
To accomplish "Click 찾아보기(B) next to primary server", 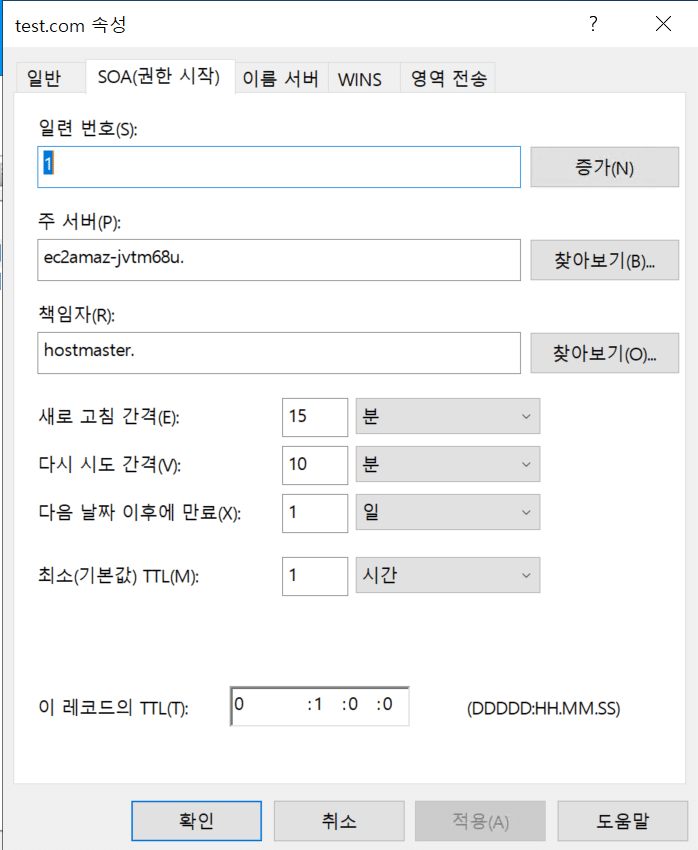I will (604, 259).
